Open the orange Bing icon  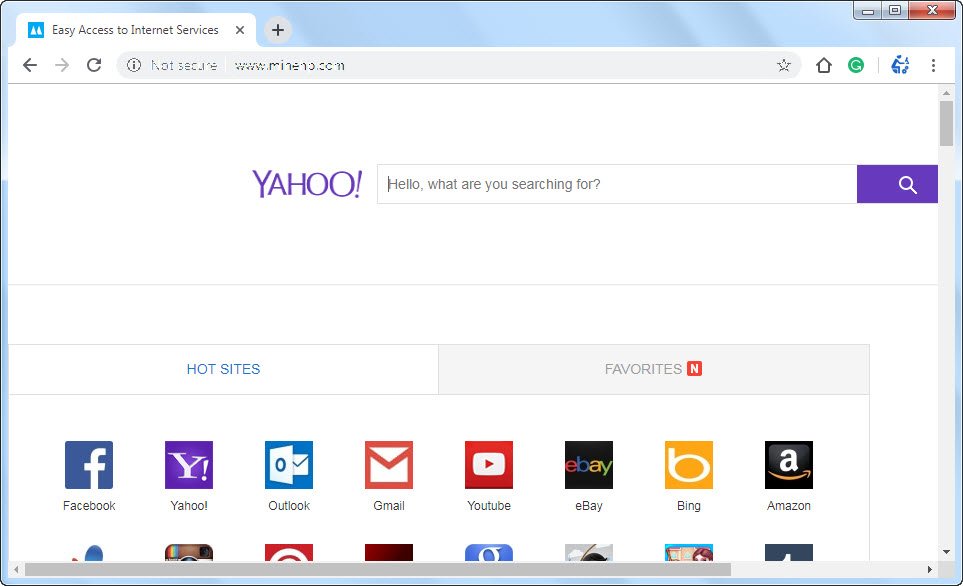click(x=689, y=465)
